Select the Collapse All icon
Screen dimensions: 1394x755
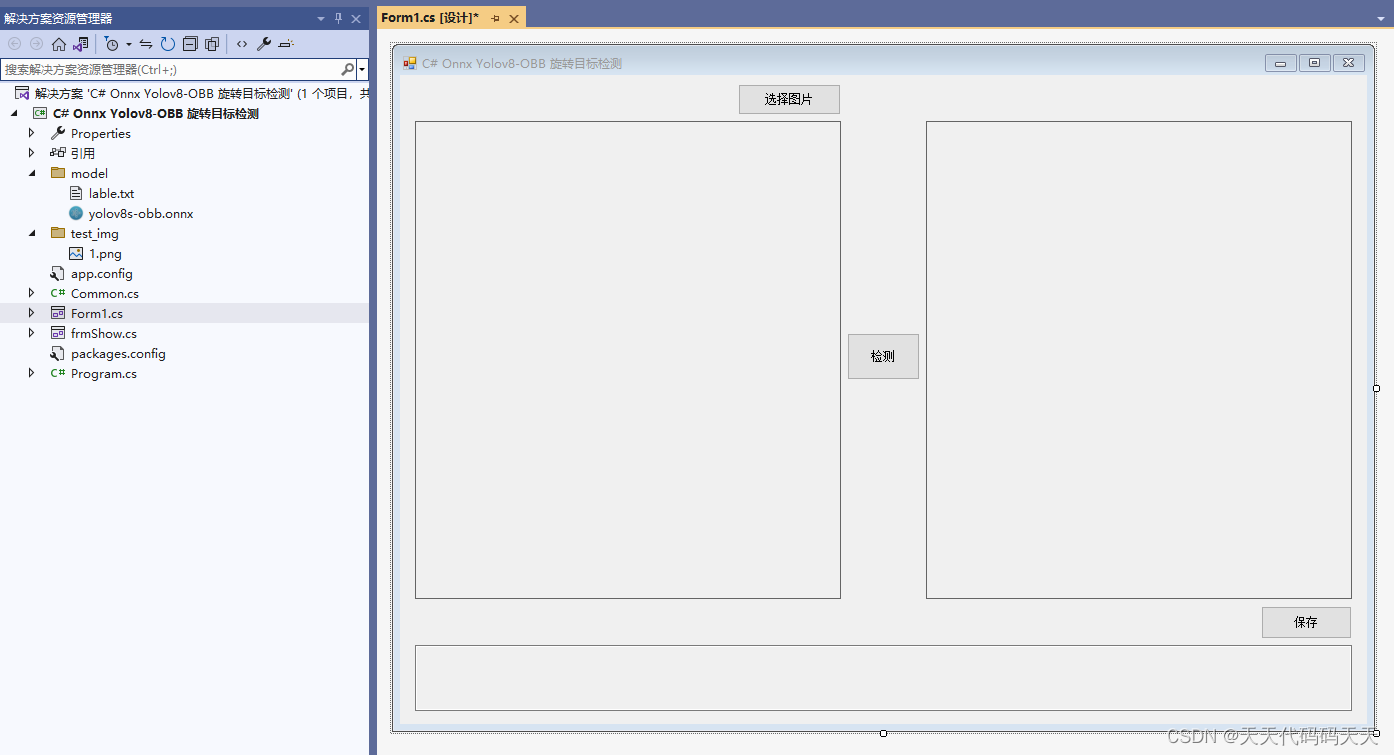pos(190,44)
